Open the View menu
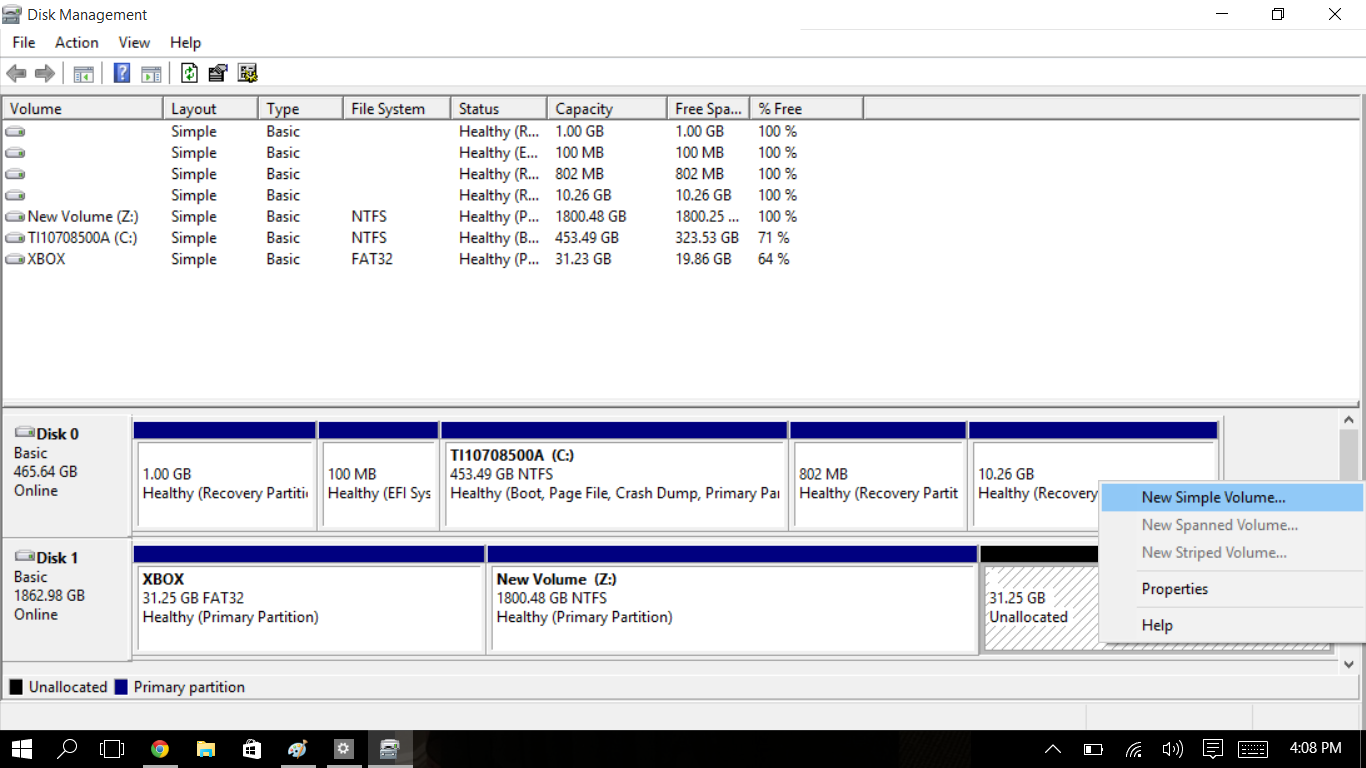This screenshot has height=768, width=1366. tap(134, 42)
